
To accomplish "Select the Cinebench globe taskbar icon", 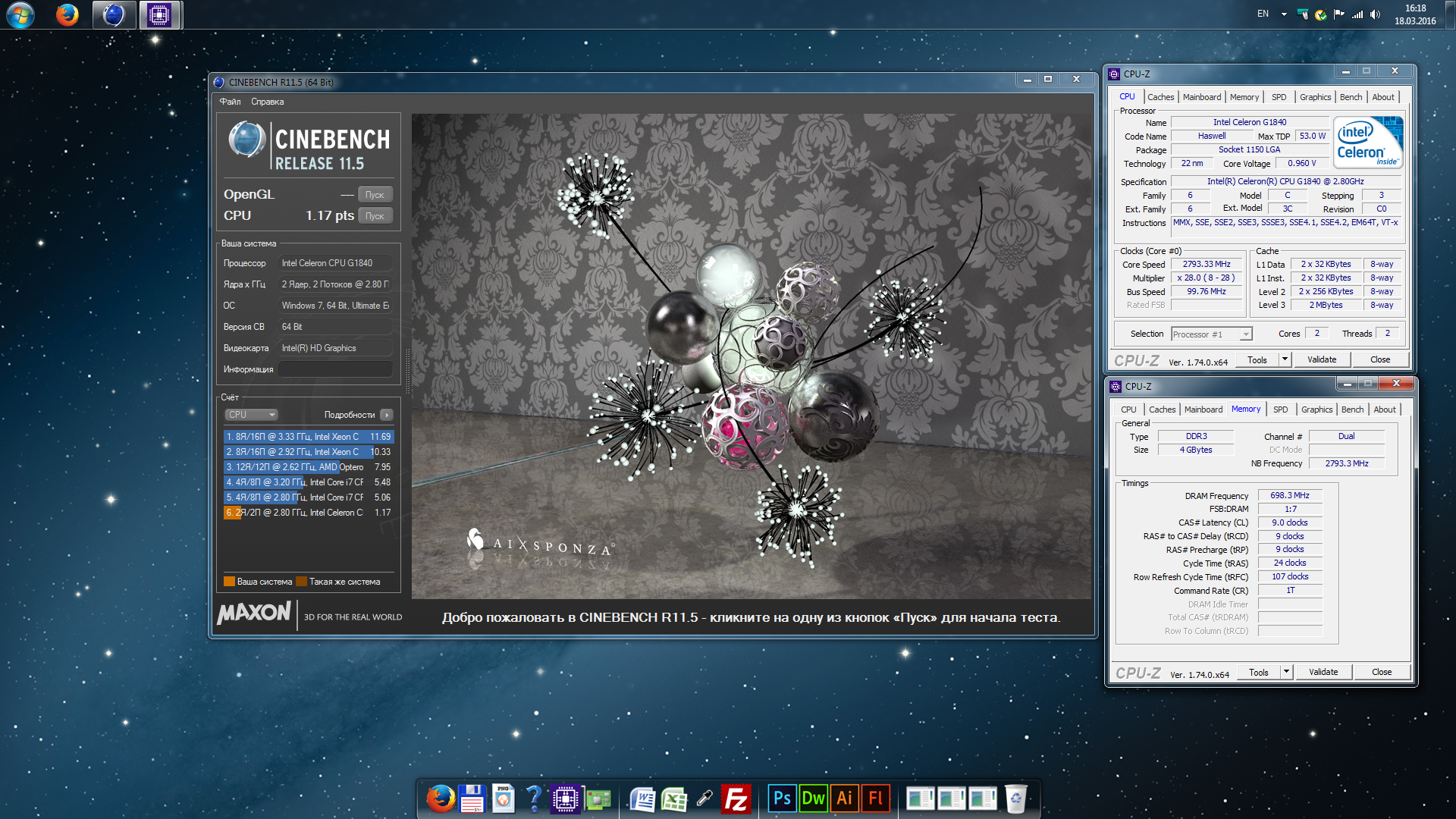I will point(114,14).
